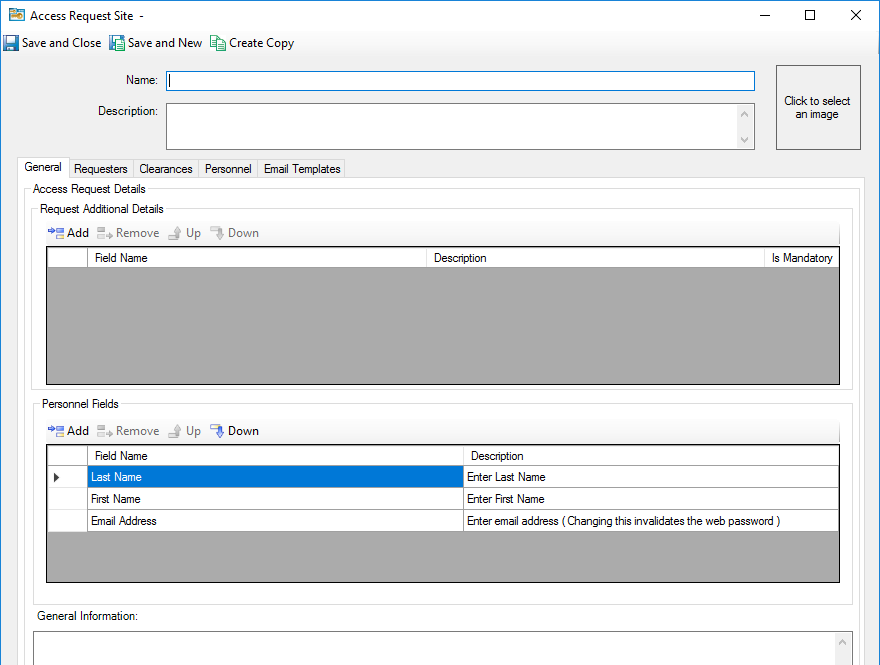880x665 pixels.
Task: Click the Save and New icon
Action: pos(117,43)
